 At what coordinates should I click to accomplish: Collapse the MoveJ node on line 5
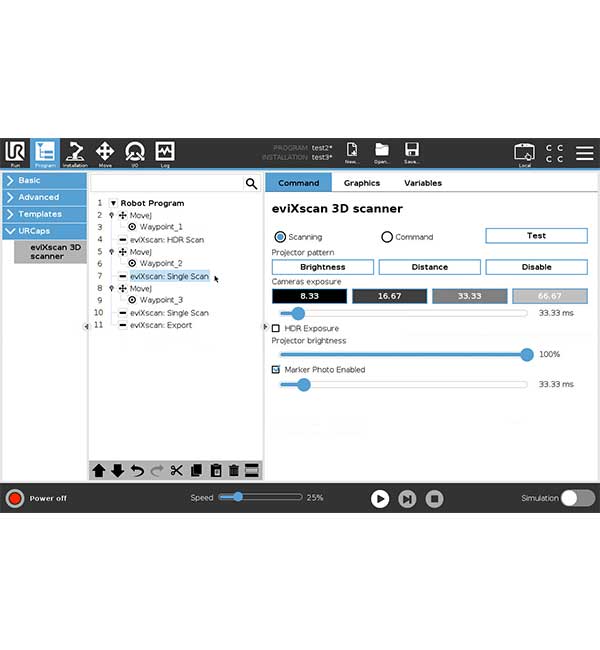click(x=111, y=252)
